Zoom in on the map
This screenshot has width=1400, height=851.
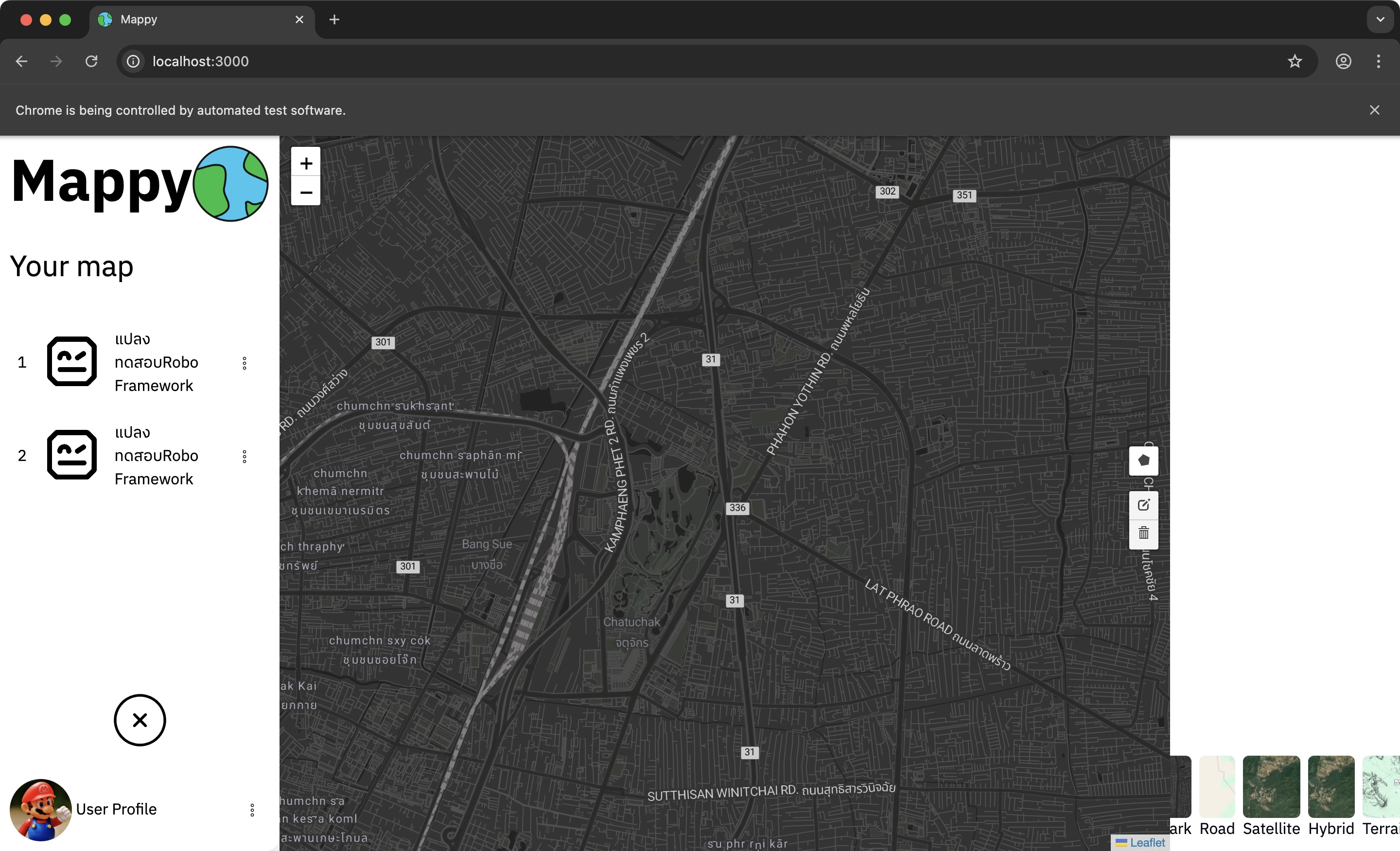coord(306,163)
